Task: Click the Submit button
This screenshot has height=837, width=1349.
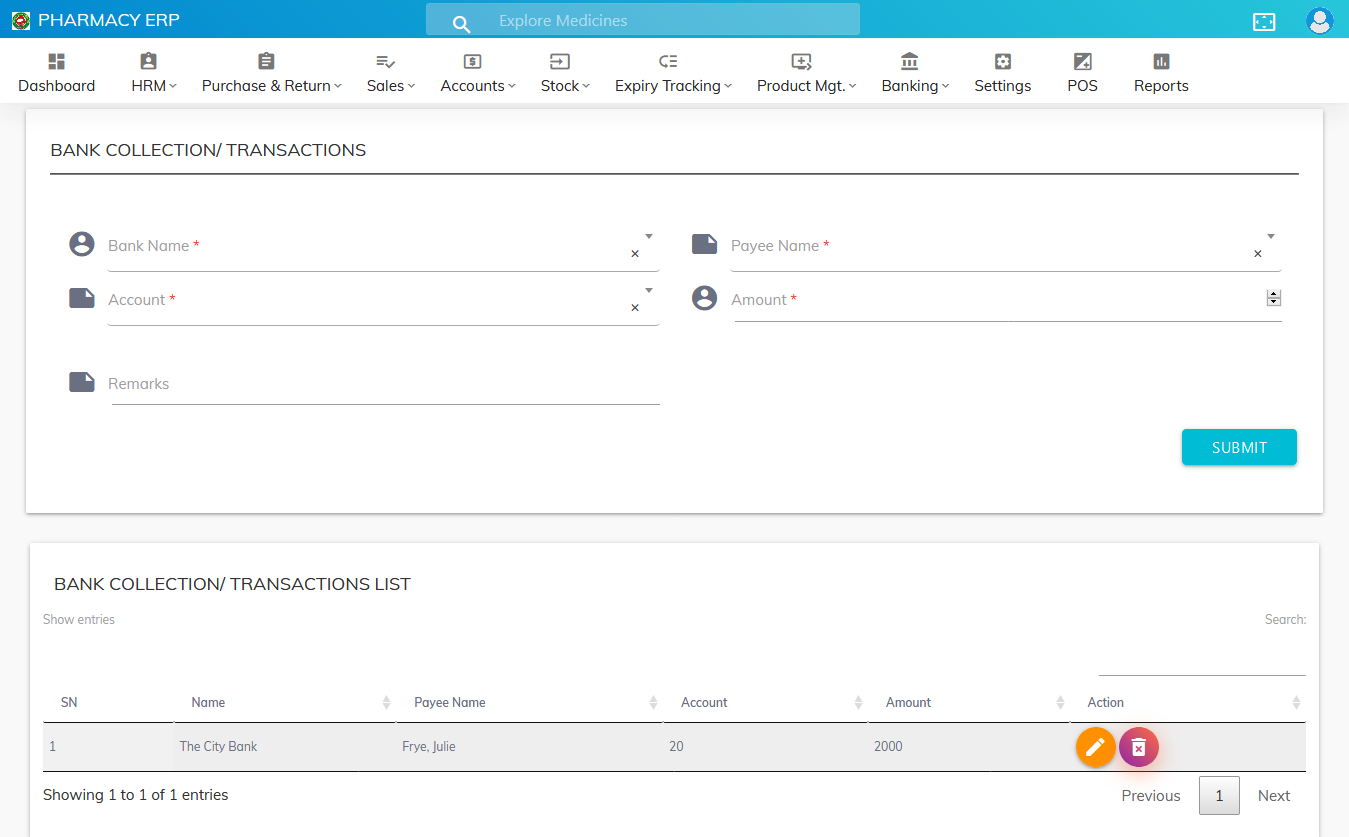Action: [1239, 448]
